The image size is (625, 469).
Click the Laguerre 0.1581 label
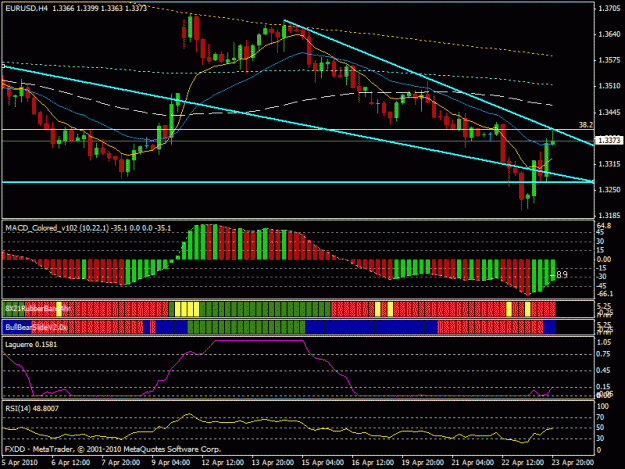(x=31, y=344)
